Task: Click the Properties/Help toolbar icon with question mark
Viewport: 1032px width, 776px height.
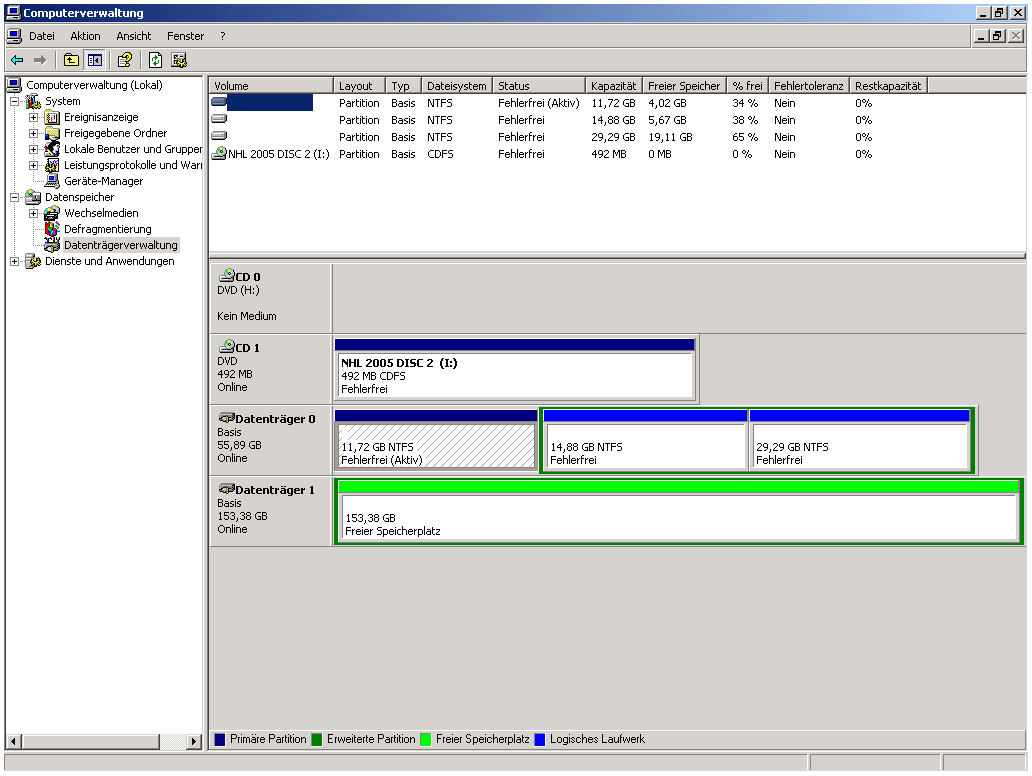Action: 124,61
